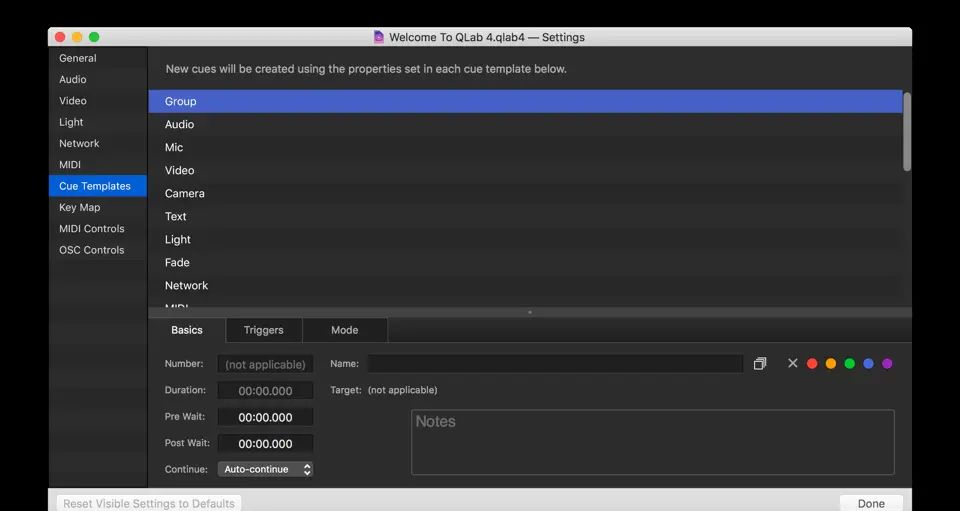The image size is (960, 511).
Task: Open the Continue dropdown set to Auto-continue
Action: [265, 469]
